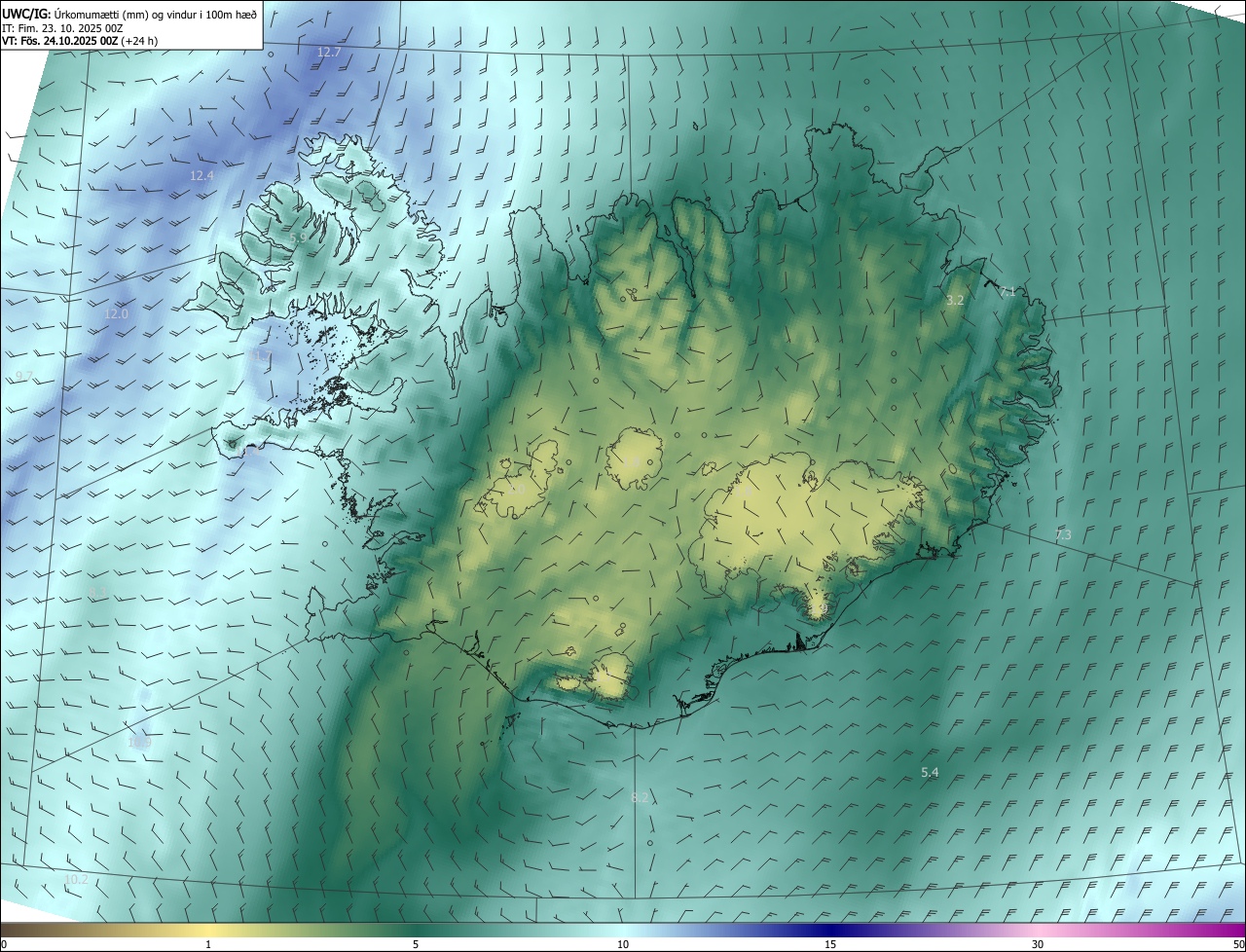Select the 'VT: Fös. 24.10.2025 00Z (+24 h)' line
Screen dimensions: 1246x952
click(80, 41)
